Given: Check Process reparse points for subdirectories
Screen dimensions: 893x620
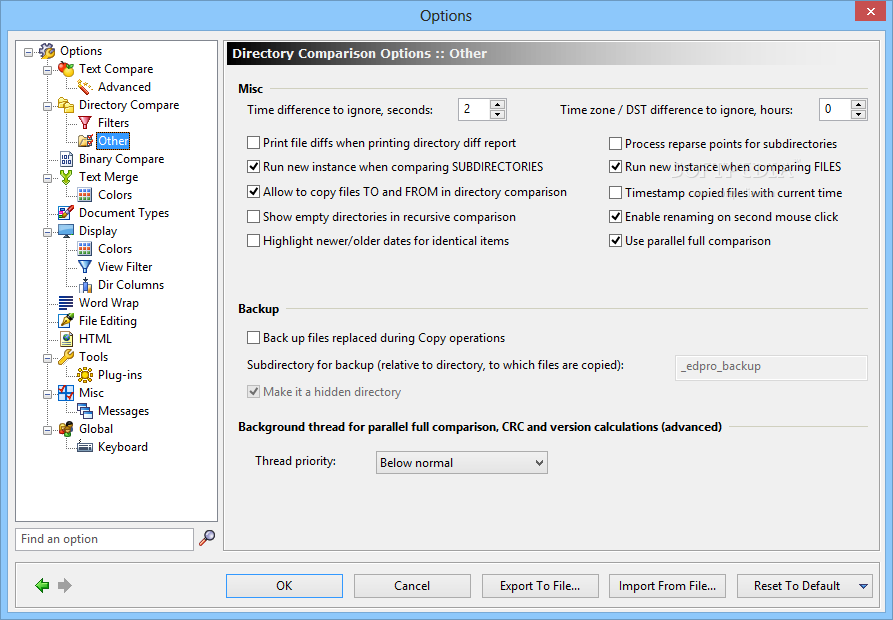Looking at the screenshot, I should 615,143.
